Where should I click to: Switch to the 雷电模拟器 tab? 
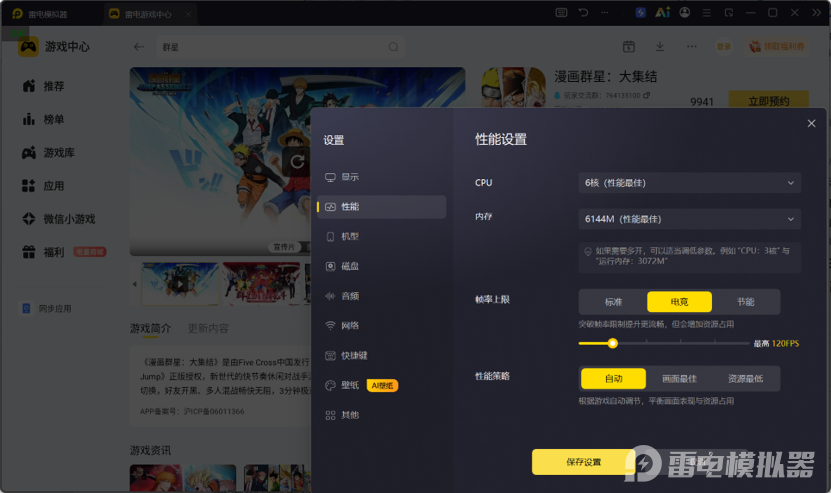[40, 14]
